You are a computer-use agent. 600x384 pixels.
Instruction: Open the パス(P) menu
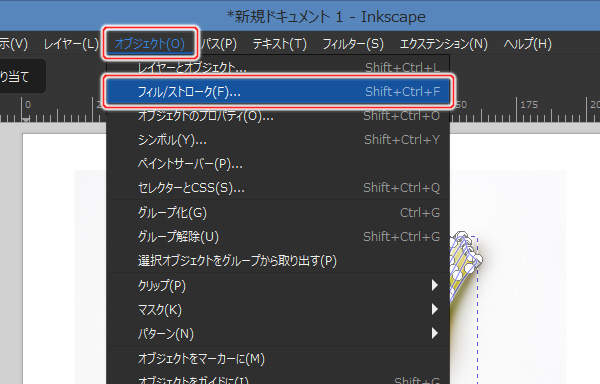click(x=218, y=44)
